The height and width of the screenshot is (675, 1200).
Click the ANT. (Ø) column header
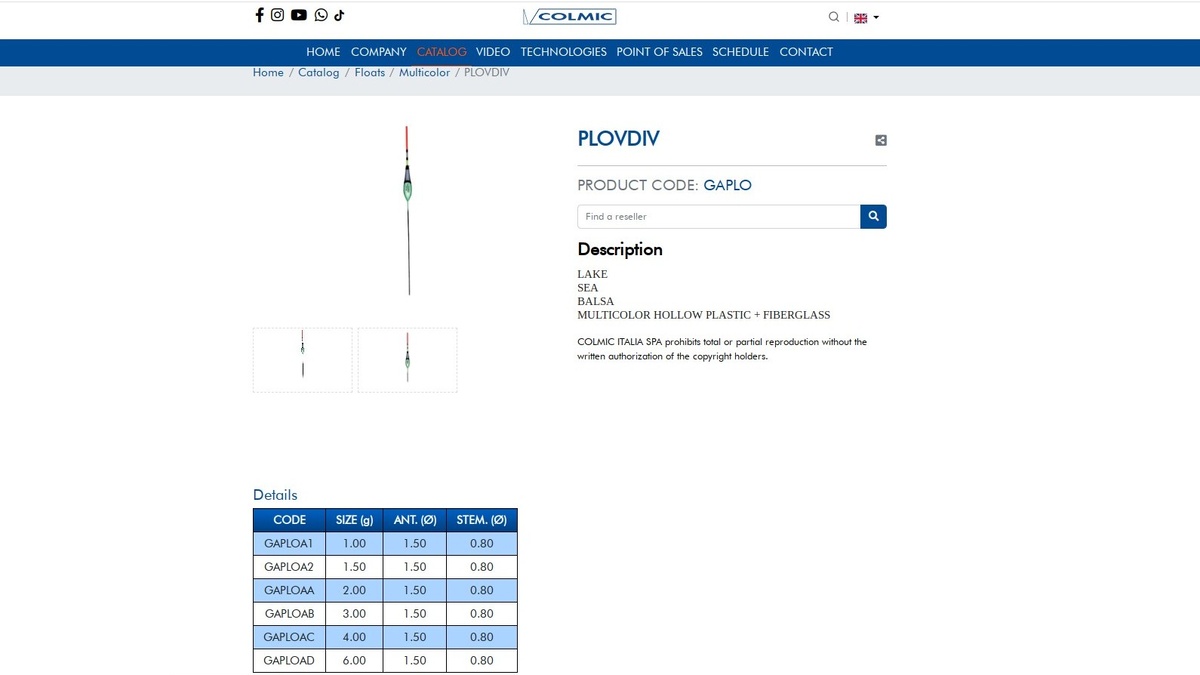415,520
